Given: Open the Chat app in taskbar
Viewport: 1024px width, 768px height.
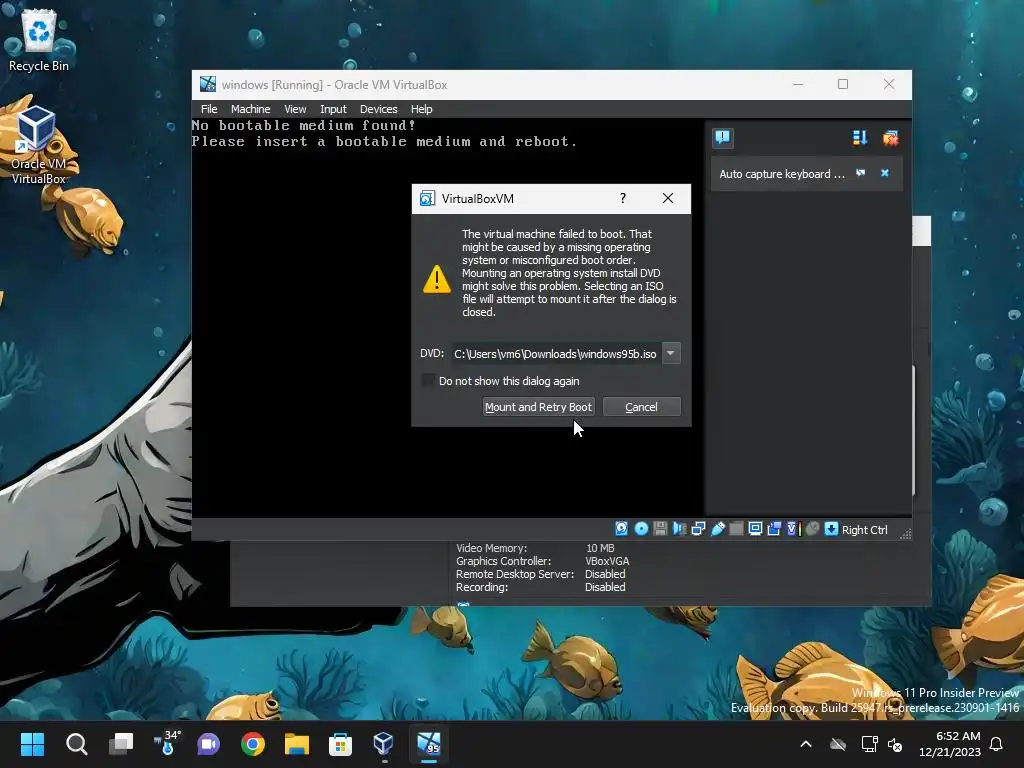Looking at the screenshot, I should (208, 744).
